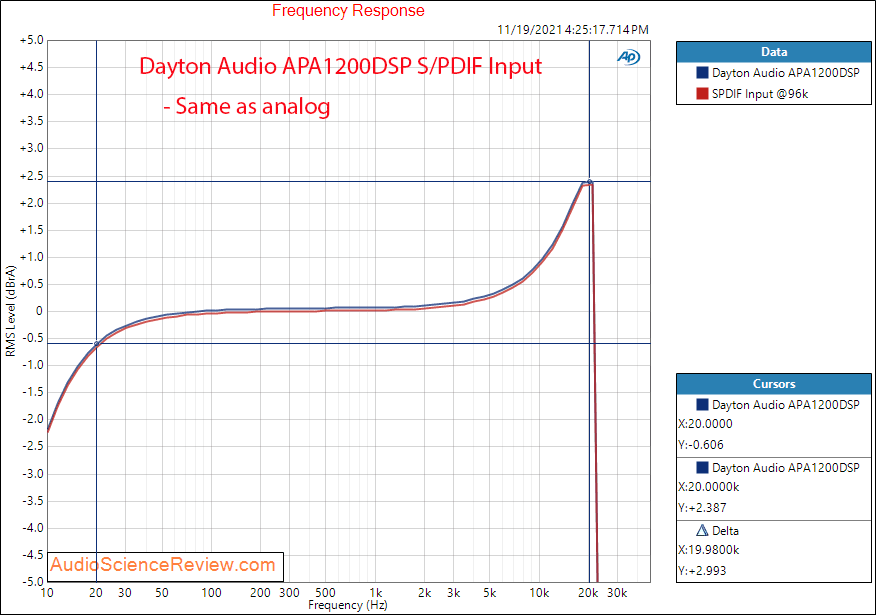The image size is (876, 615).
Task: Select 'Dayton Audio APA1200DSP' in the Data legend
Action: 785,73
